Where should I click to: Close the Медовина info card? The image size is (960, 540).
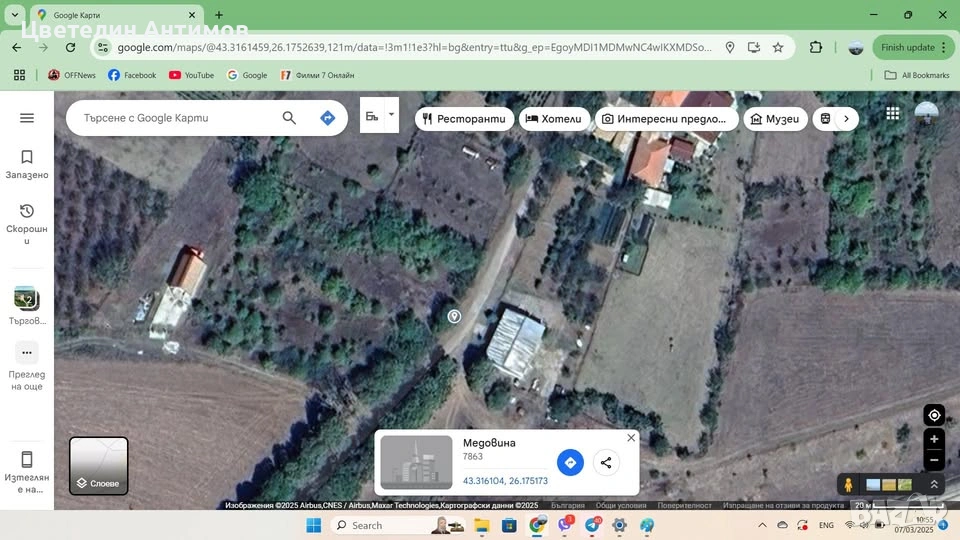coord(631,438)
